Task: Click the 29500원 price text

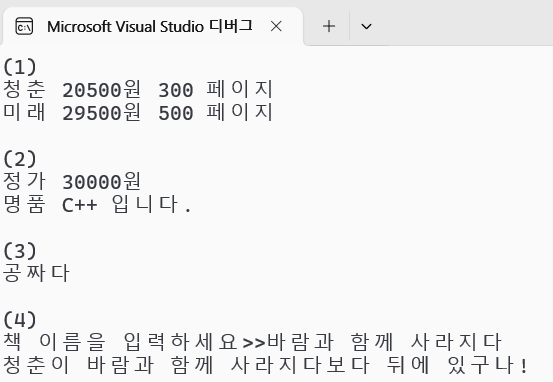Action: pyautogui.click(x=102, y=113)
